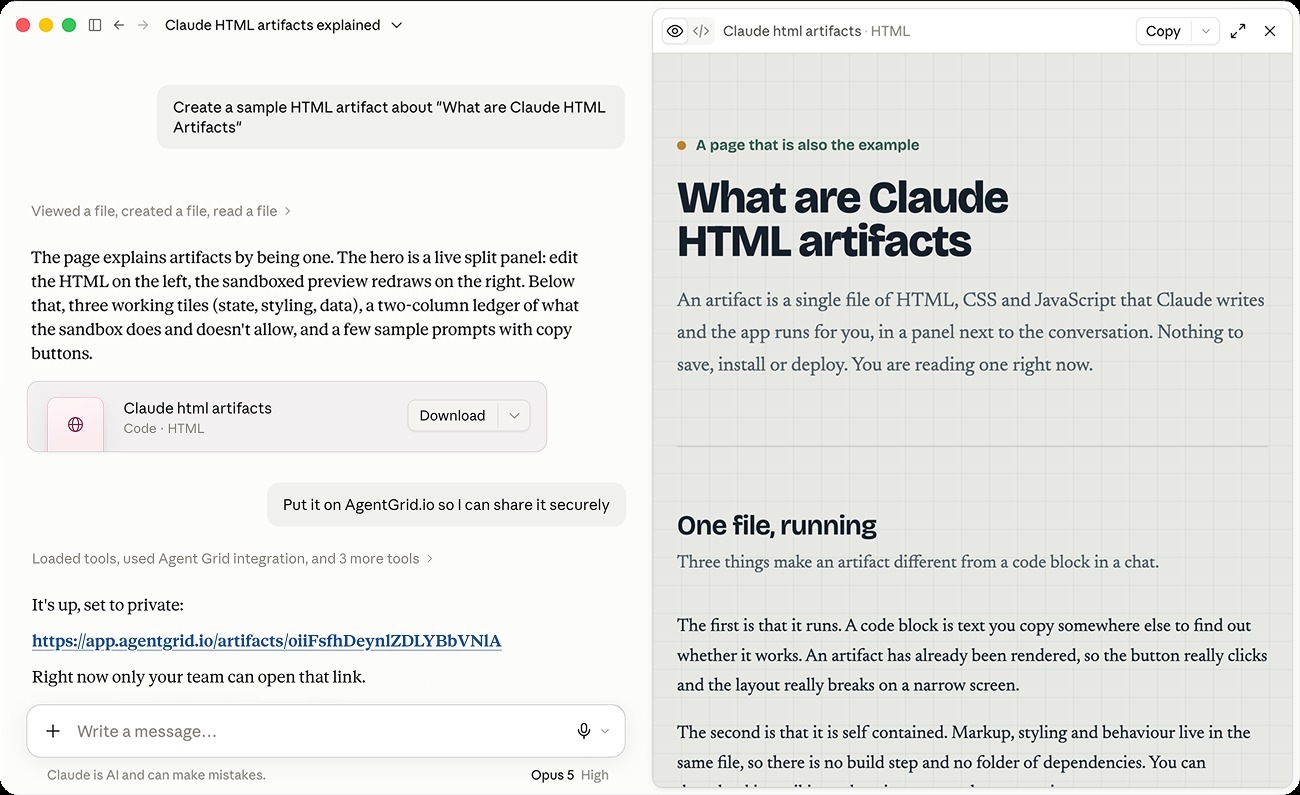Image resolution: width=1300 pixels, height=795 pixels.
Task: Click the macOS green zoom window button
Action: coord(69,25)
